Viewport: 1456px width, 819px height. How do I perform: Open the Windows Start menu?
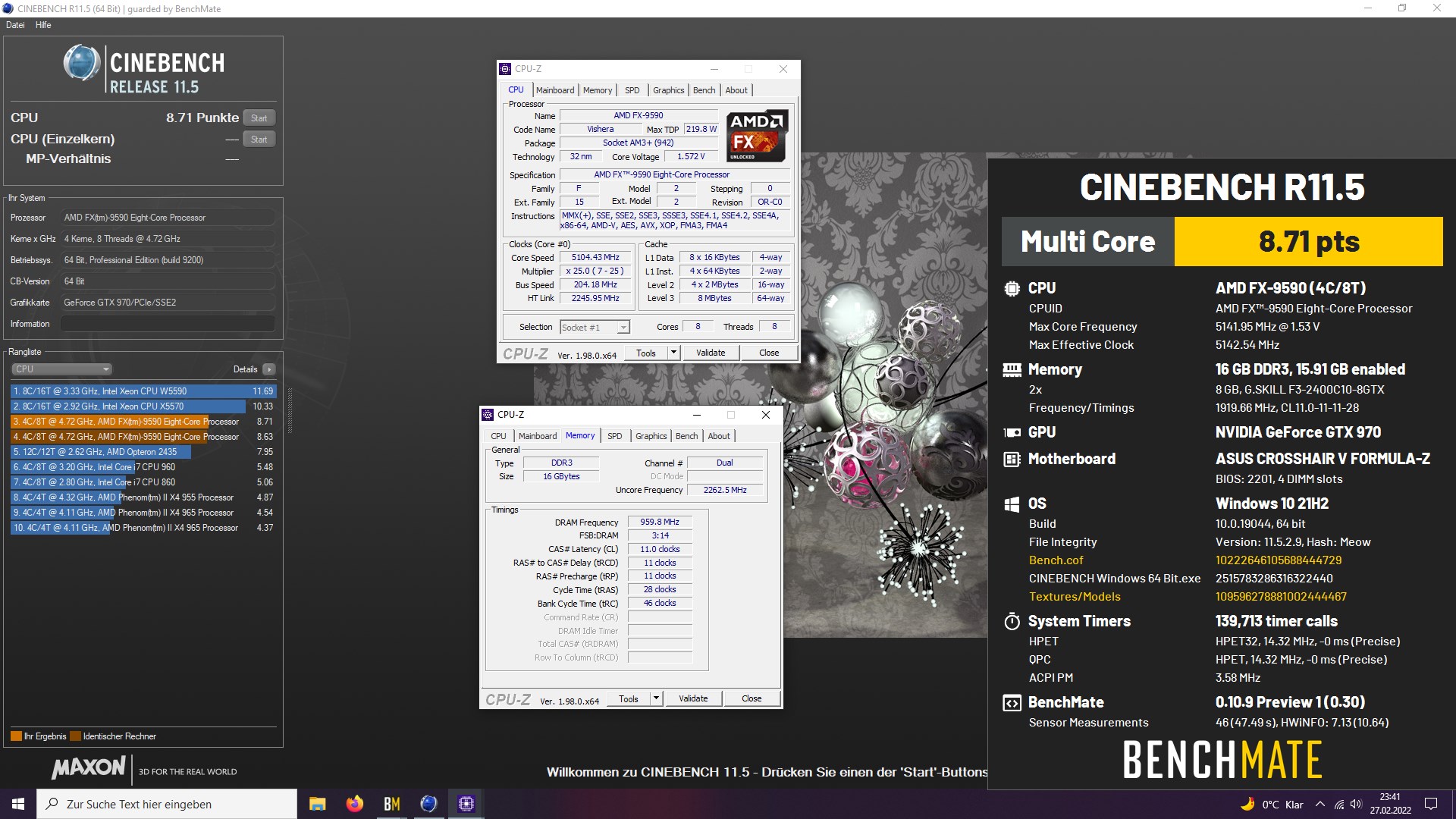coord(18,804)
